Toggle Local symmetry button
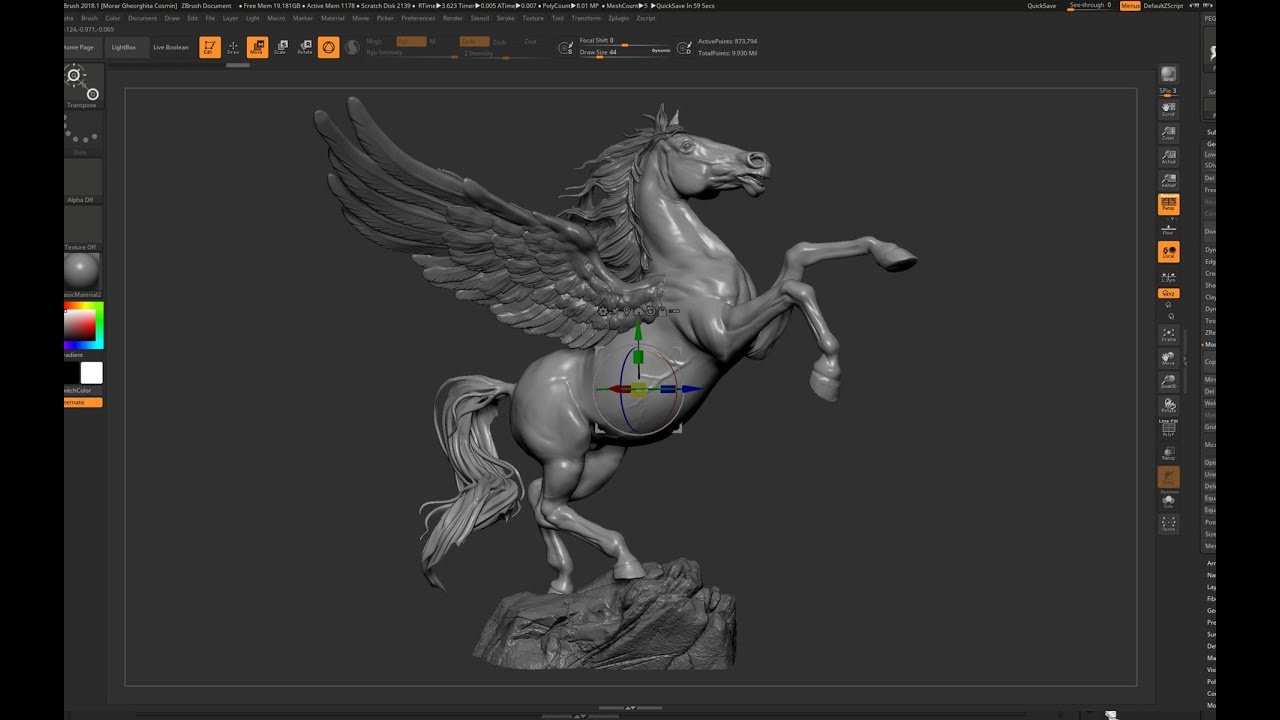Viewport: 1280px width, 720px height. [1168, 252]
